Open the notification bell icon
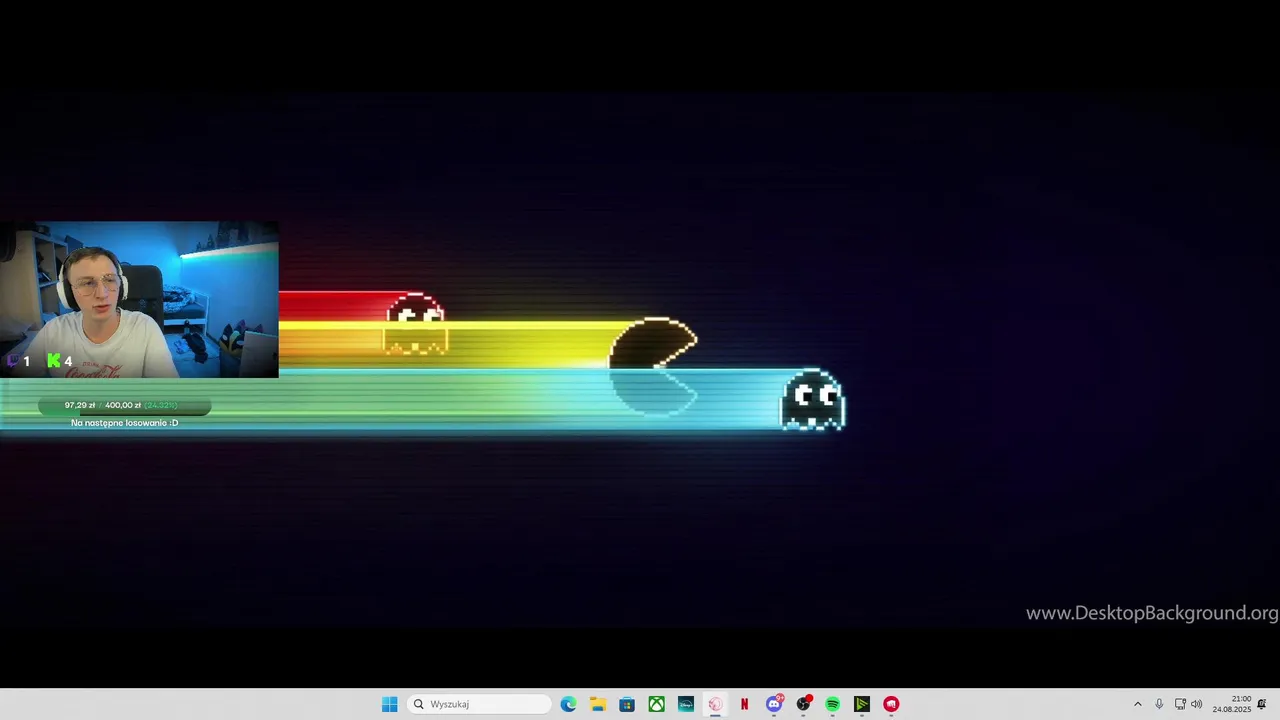The width and height of the screenshot is (1280, 720). [x=1262, y=704]
